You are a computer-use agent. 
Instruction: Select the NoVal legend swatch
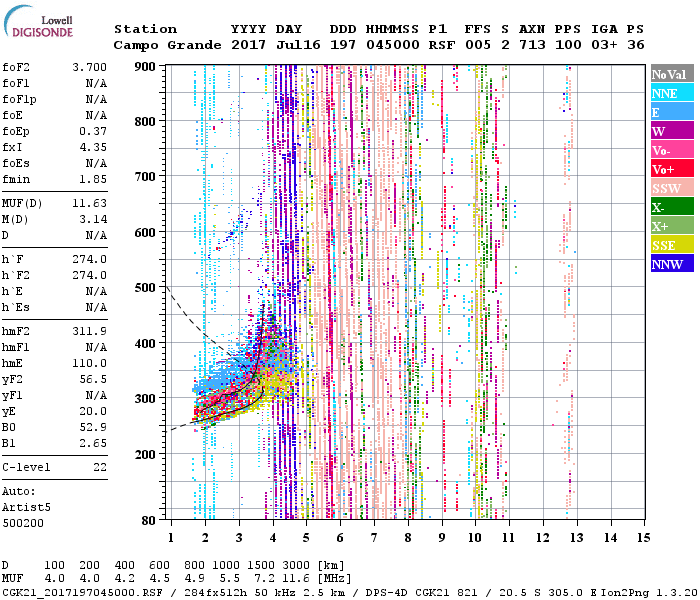(671, 74)
